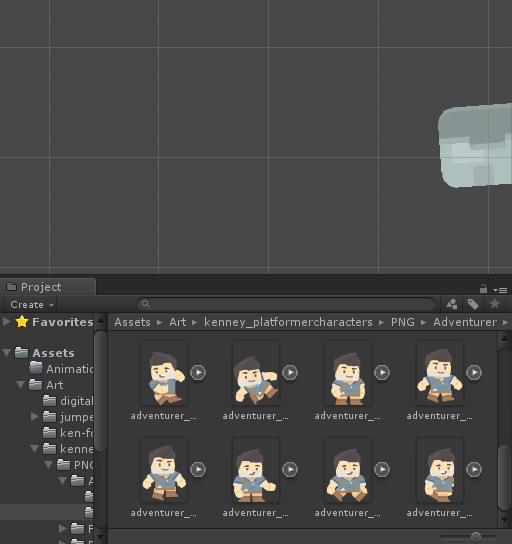Click the thumbnail size slider handle
Screen dimensions: 512x544
[x=476, y=537]
